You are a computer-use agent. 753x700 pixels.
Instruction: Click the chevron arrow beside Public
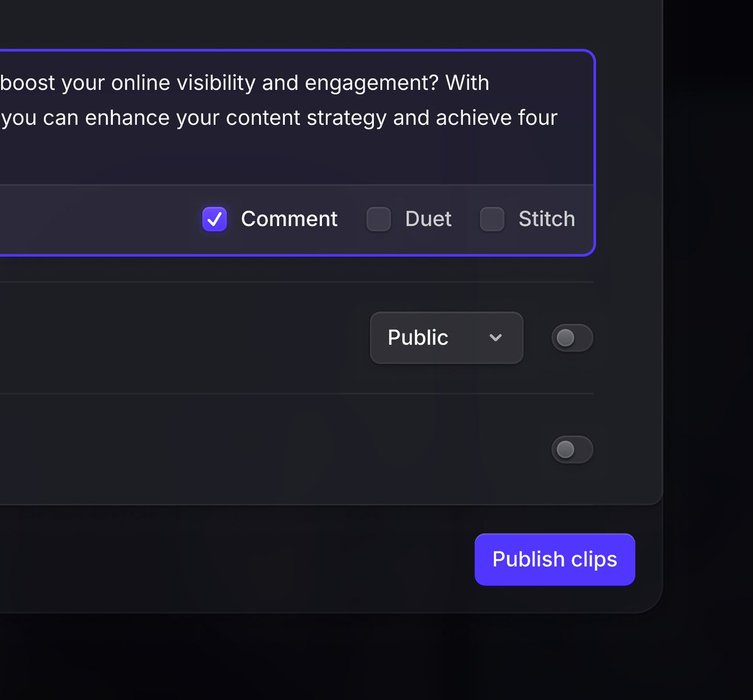point(496,338)
